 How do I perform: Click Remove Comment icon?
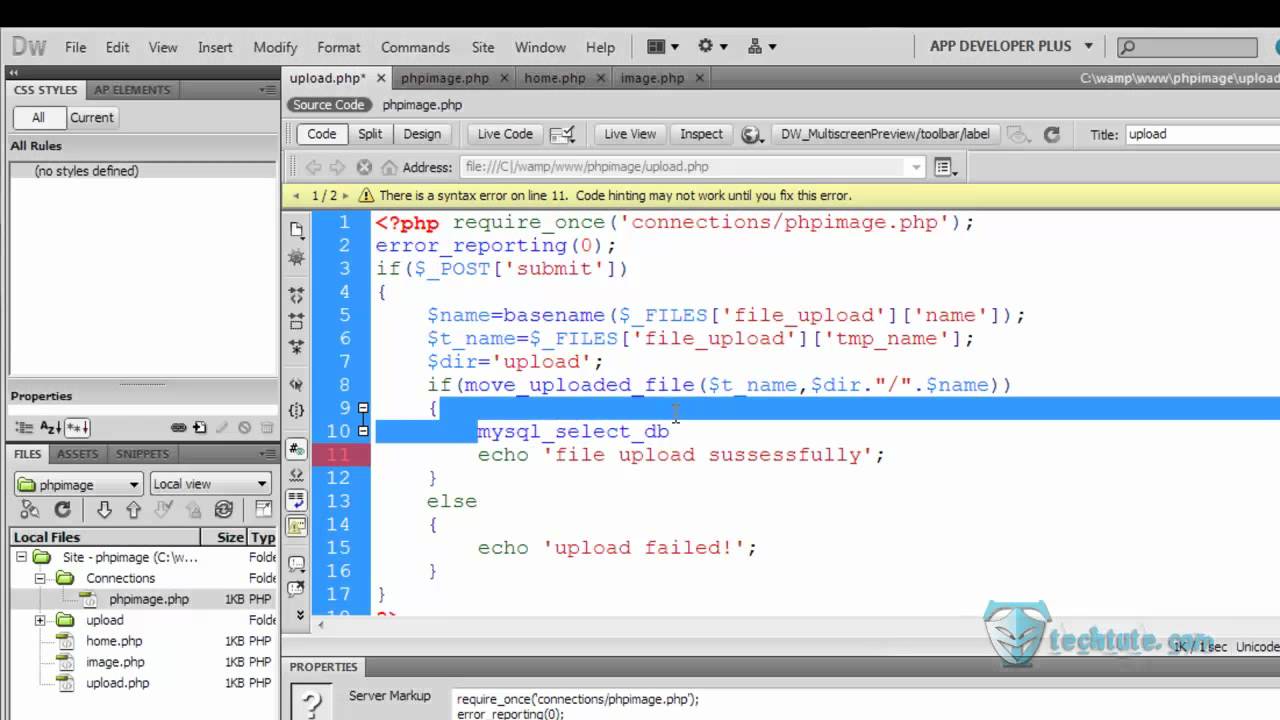(297, 588)
